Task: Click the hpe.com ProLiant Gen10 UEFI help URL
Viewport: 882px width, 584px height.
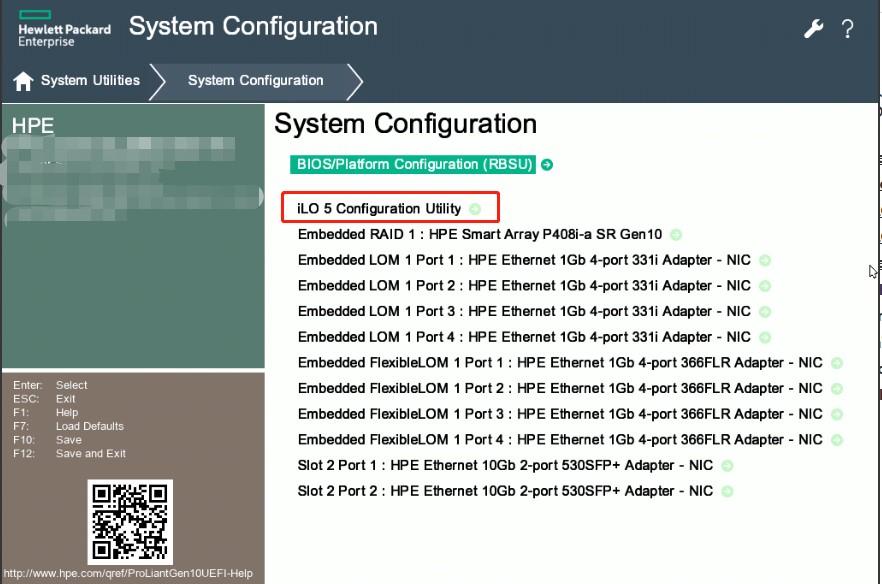Action: (x=128, y=574)
